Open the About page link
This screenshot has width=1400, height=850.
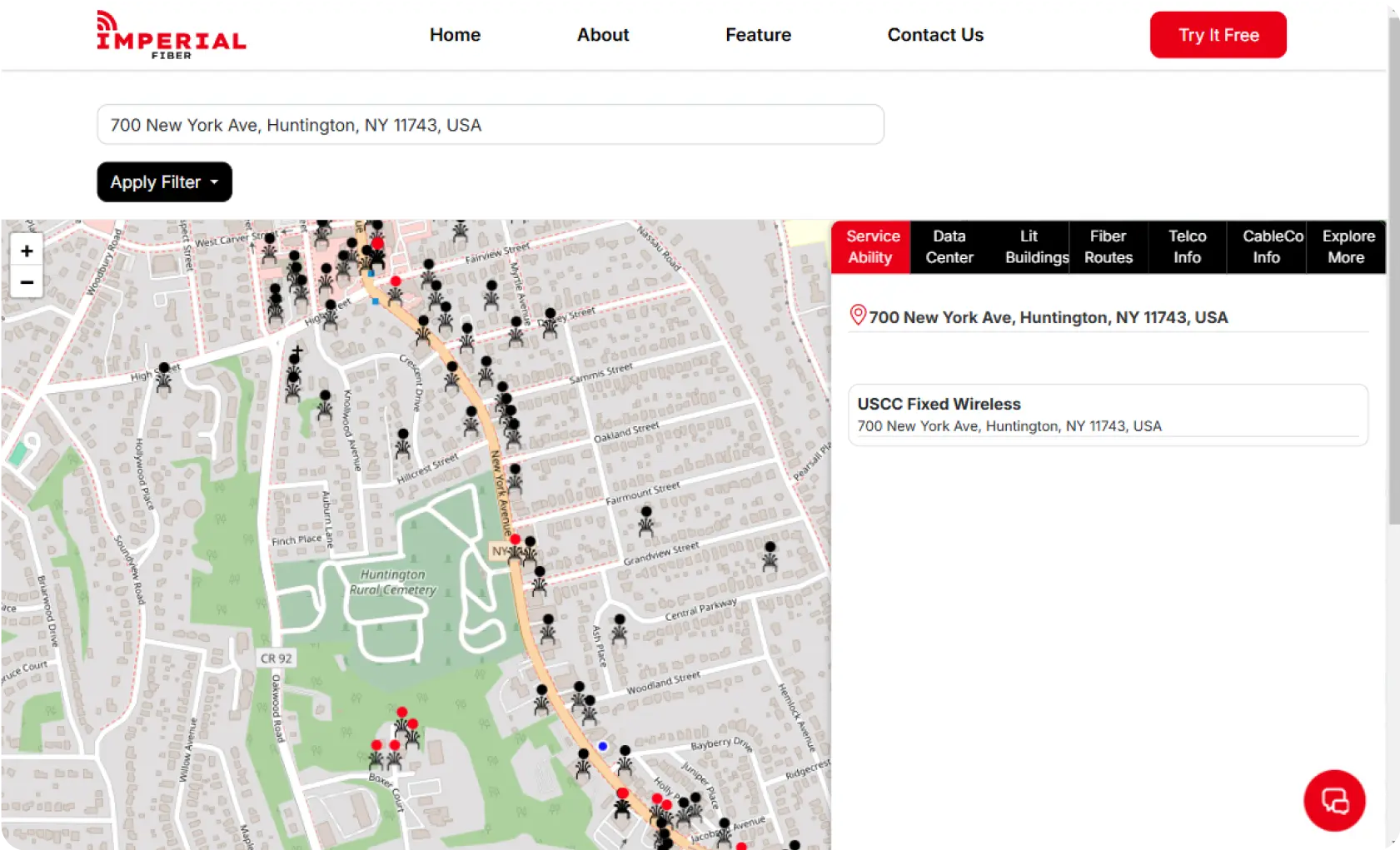pyautogui.click(x=603, y=35)
